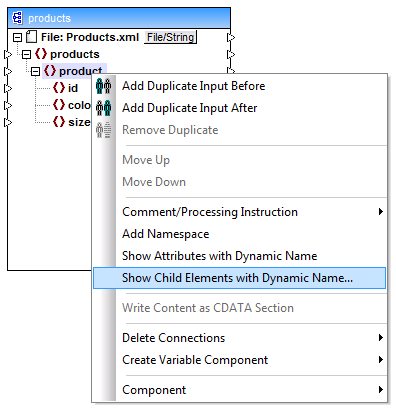Click the File/String button
The image size is (396, 409).
170,37
